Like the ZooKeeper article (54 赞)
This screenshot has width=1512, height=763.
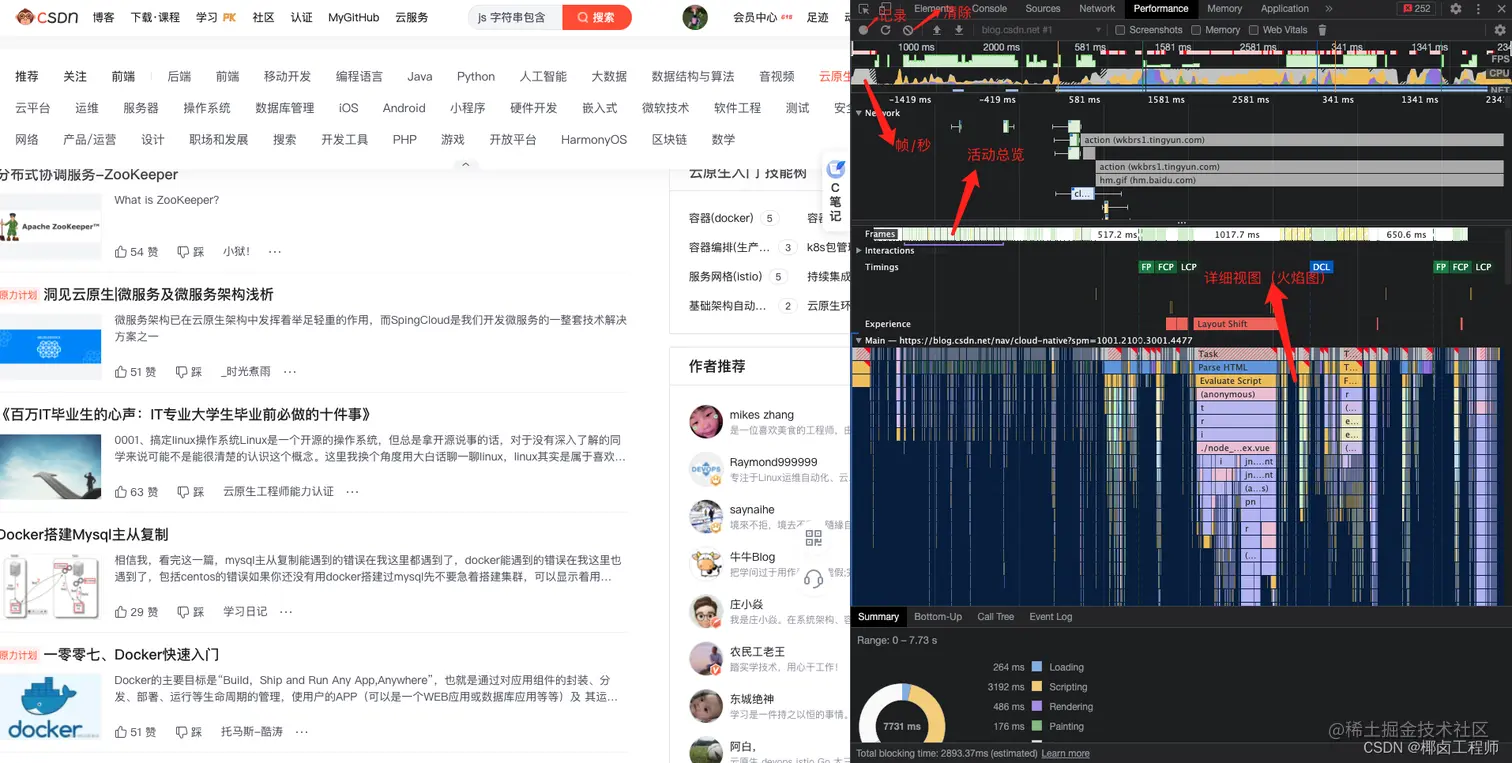pyautogui.click(x=136, y=252)
